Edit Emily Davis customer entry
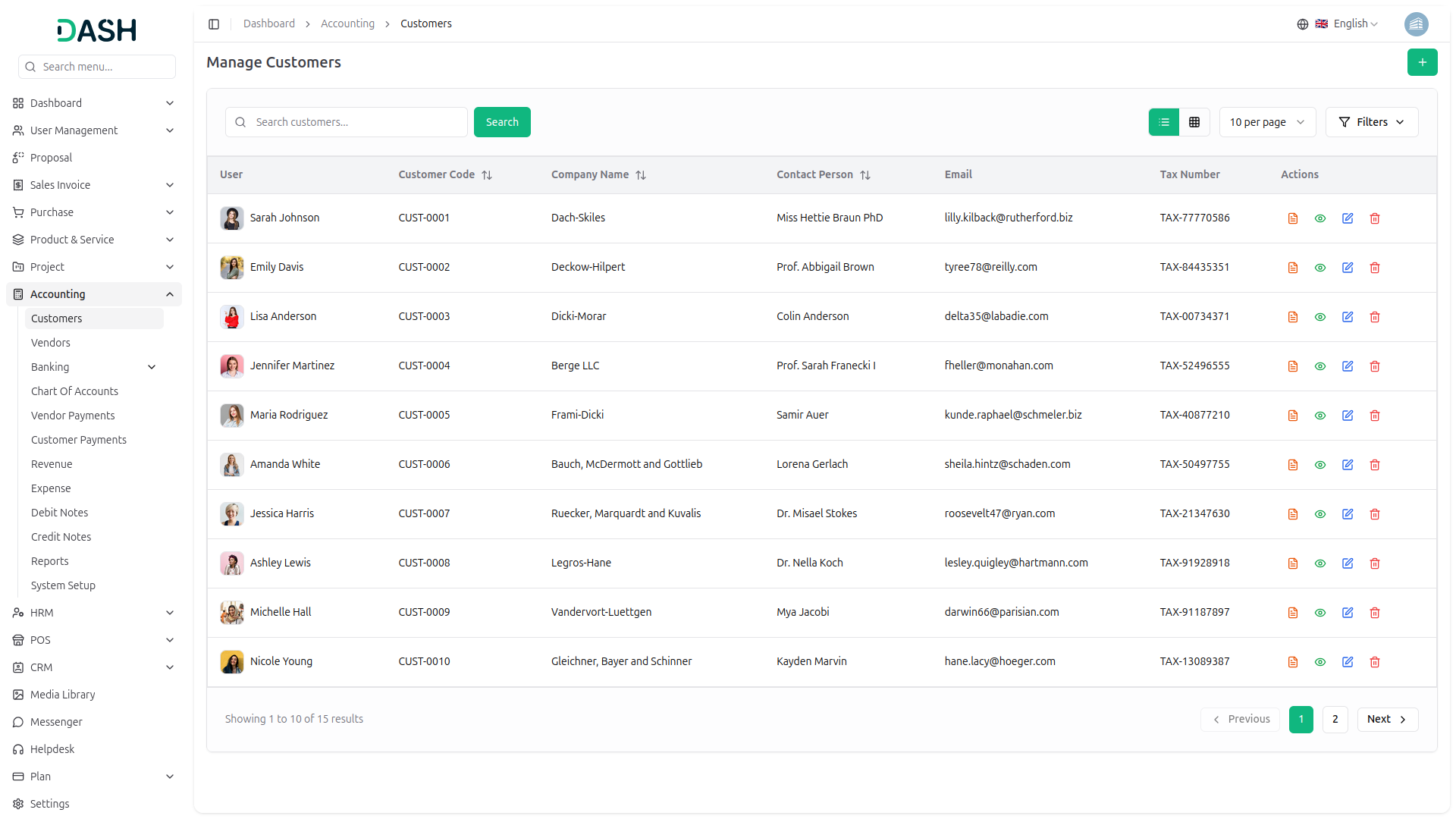This screenshot has width=1456, height=819. tap(1347, 268)
